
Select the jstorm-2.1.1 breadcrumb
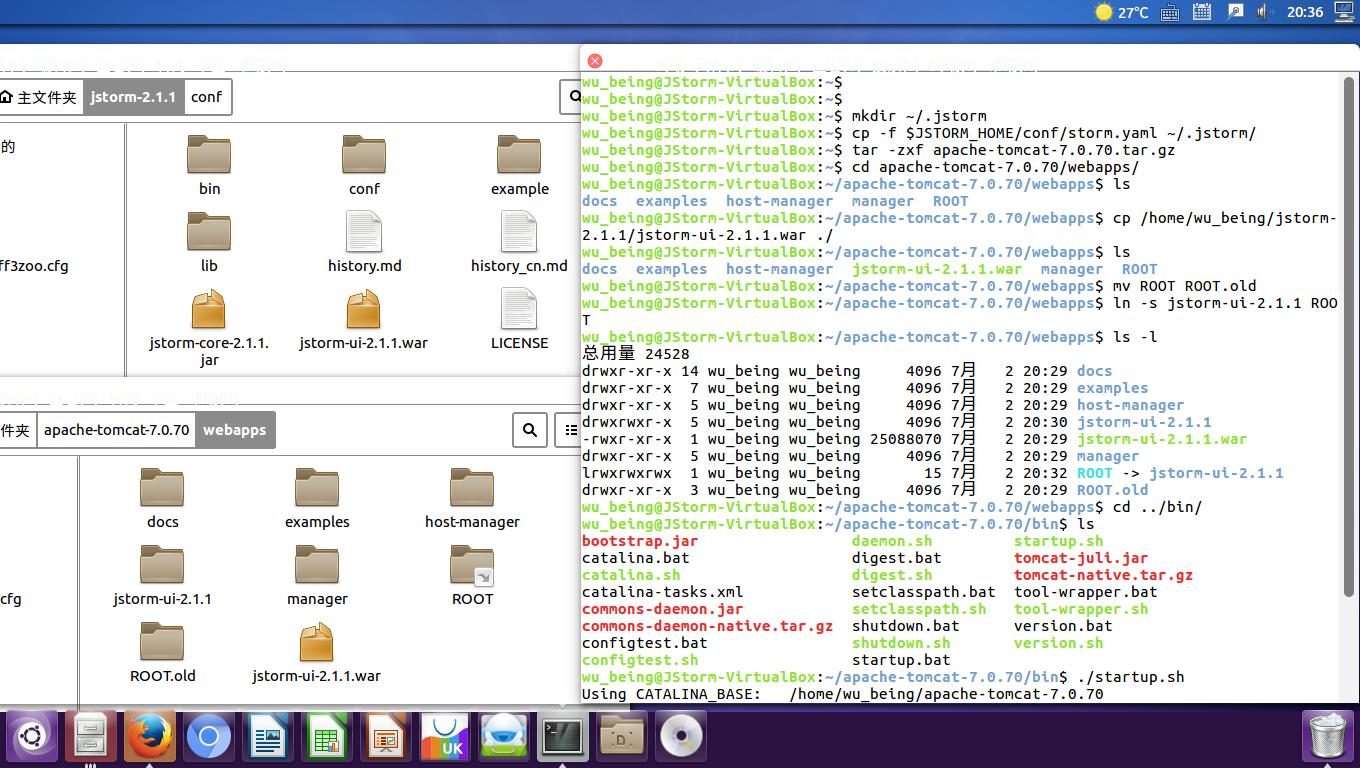[x=133, y=97]
